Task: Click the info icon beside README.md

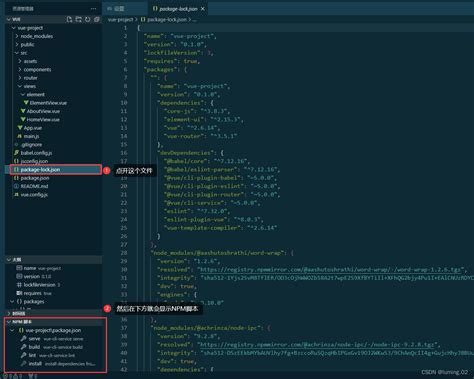Action: [x=16, y=186]
